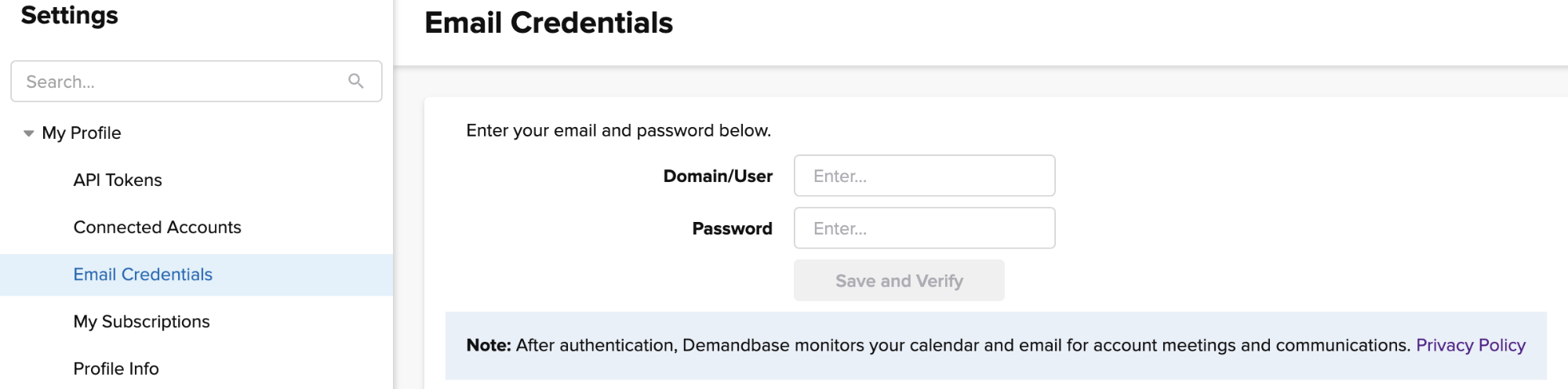Image resolution: width=1568 pixels, height=389 pixels.
Task: Click the Password input box
Action: 924,228
